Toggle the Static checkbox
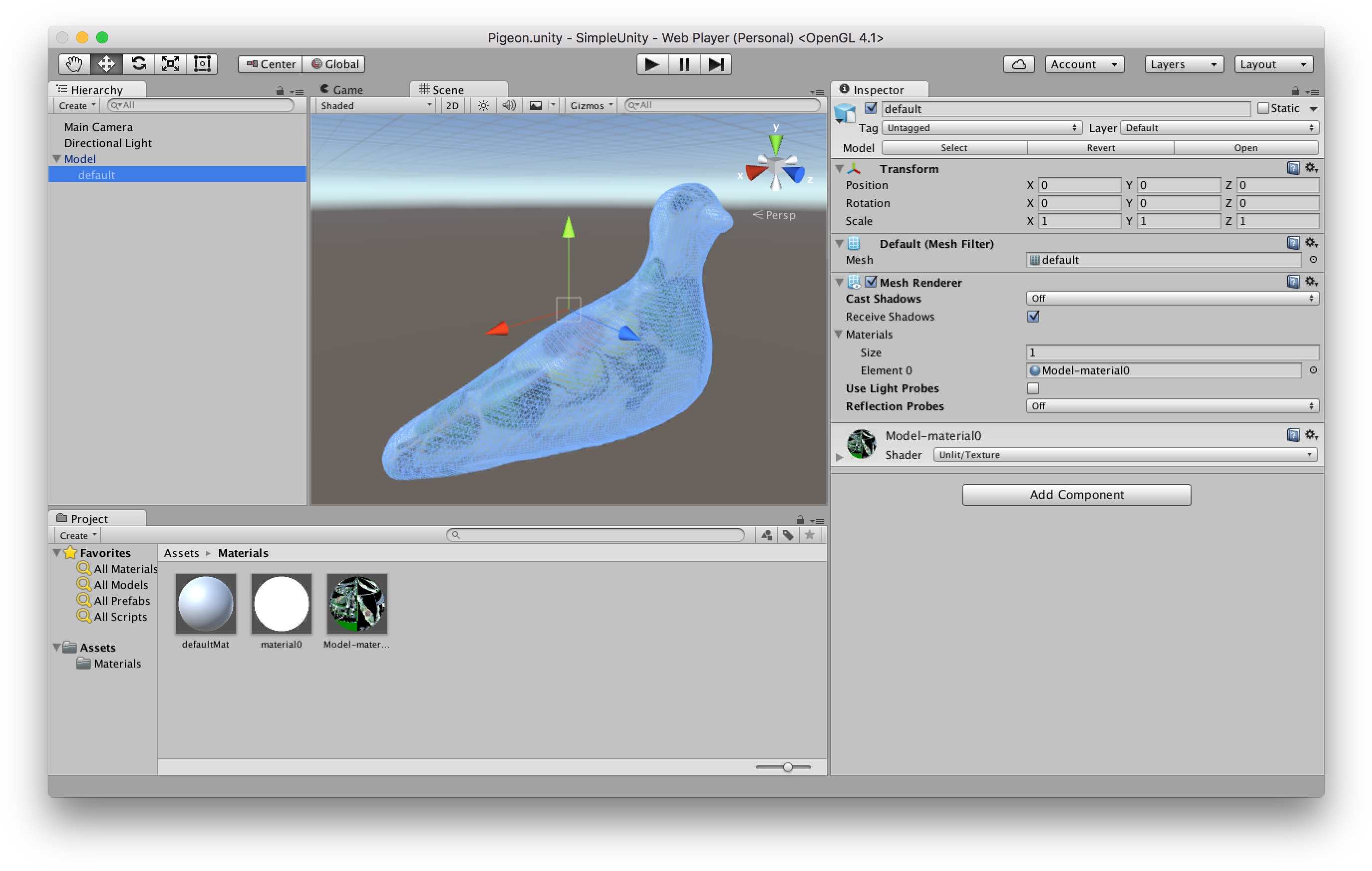This screenshot has width=1372, height=871. coord(1263,108)
